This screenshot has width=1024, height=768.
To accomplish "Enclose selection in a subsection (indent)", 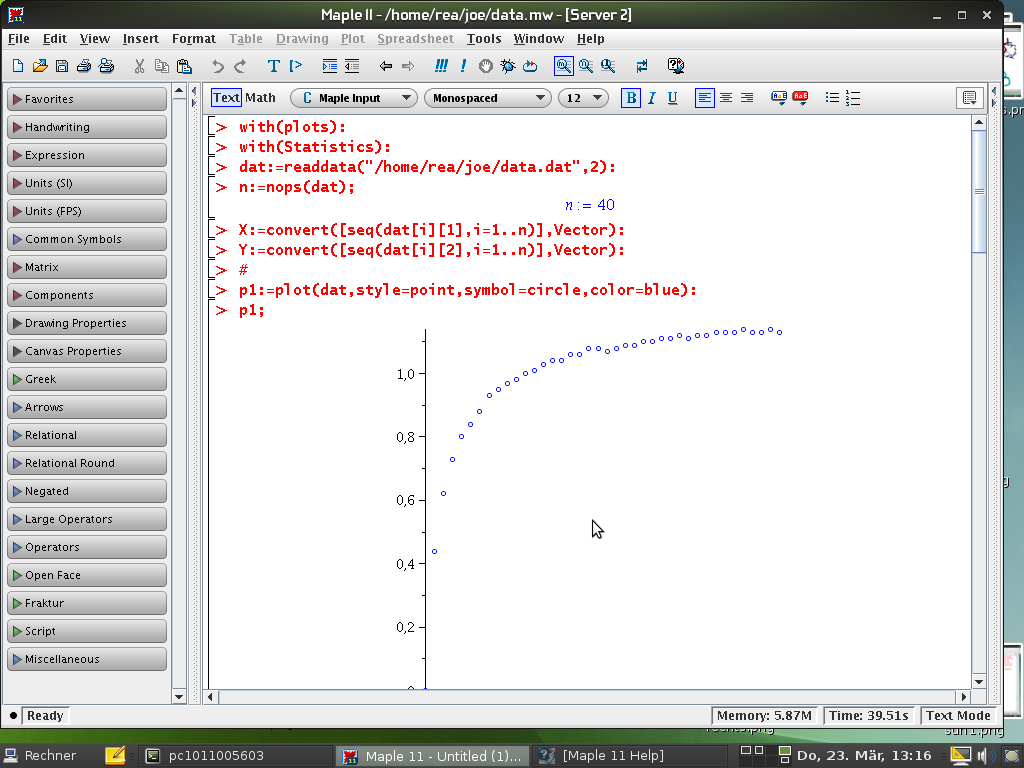I will click(330, 66).
